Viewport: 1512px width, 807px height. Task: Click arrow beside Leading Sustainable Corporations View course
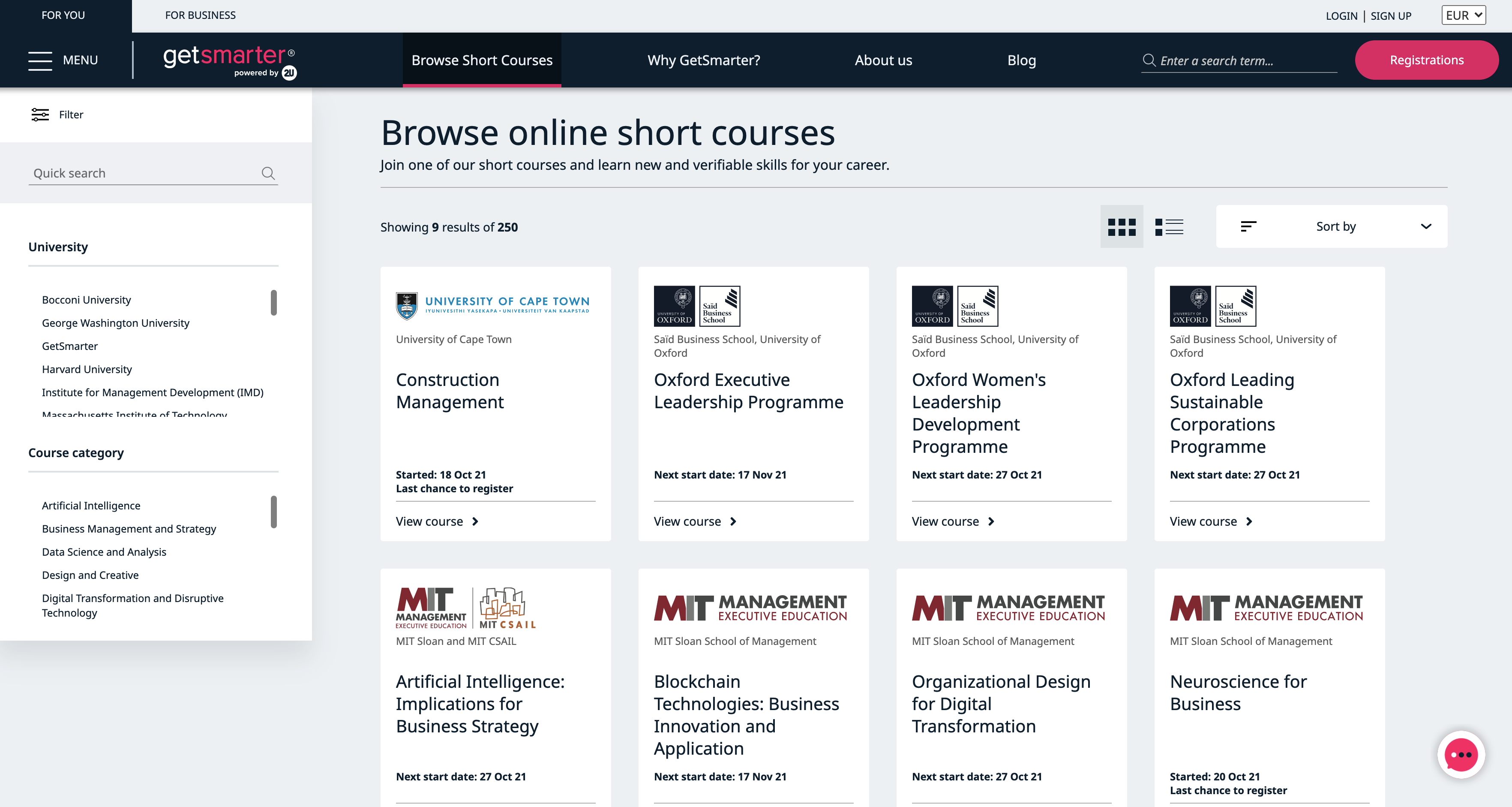tap(1250, 521)
